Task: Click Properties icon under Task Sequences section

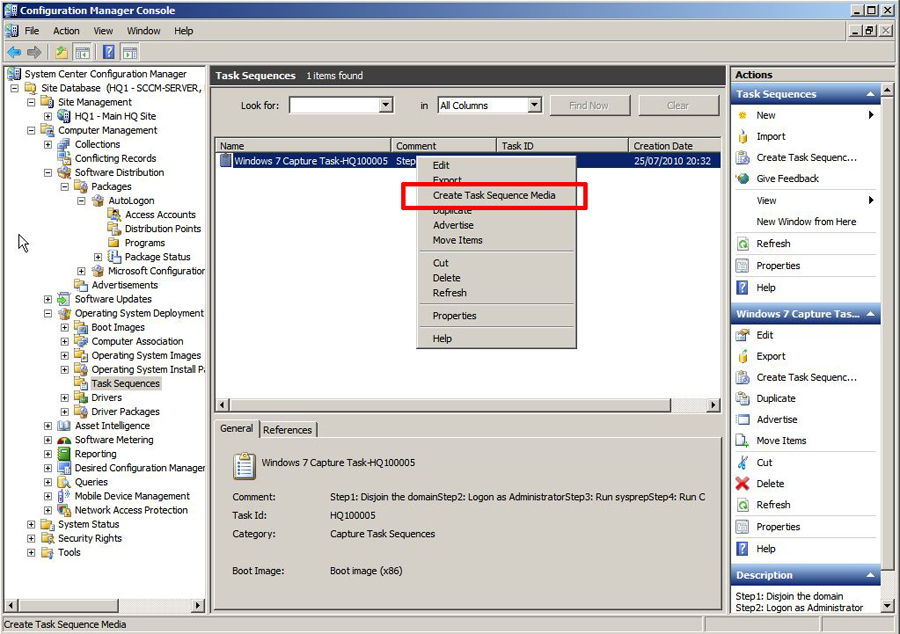Action: tap(743, 266)
